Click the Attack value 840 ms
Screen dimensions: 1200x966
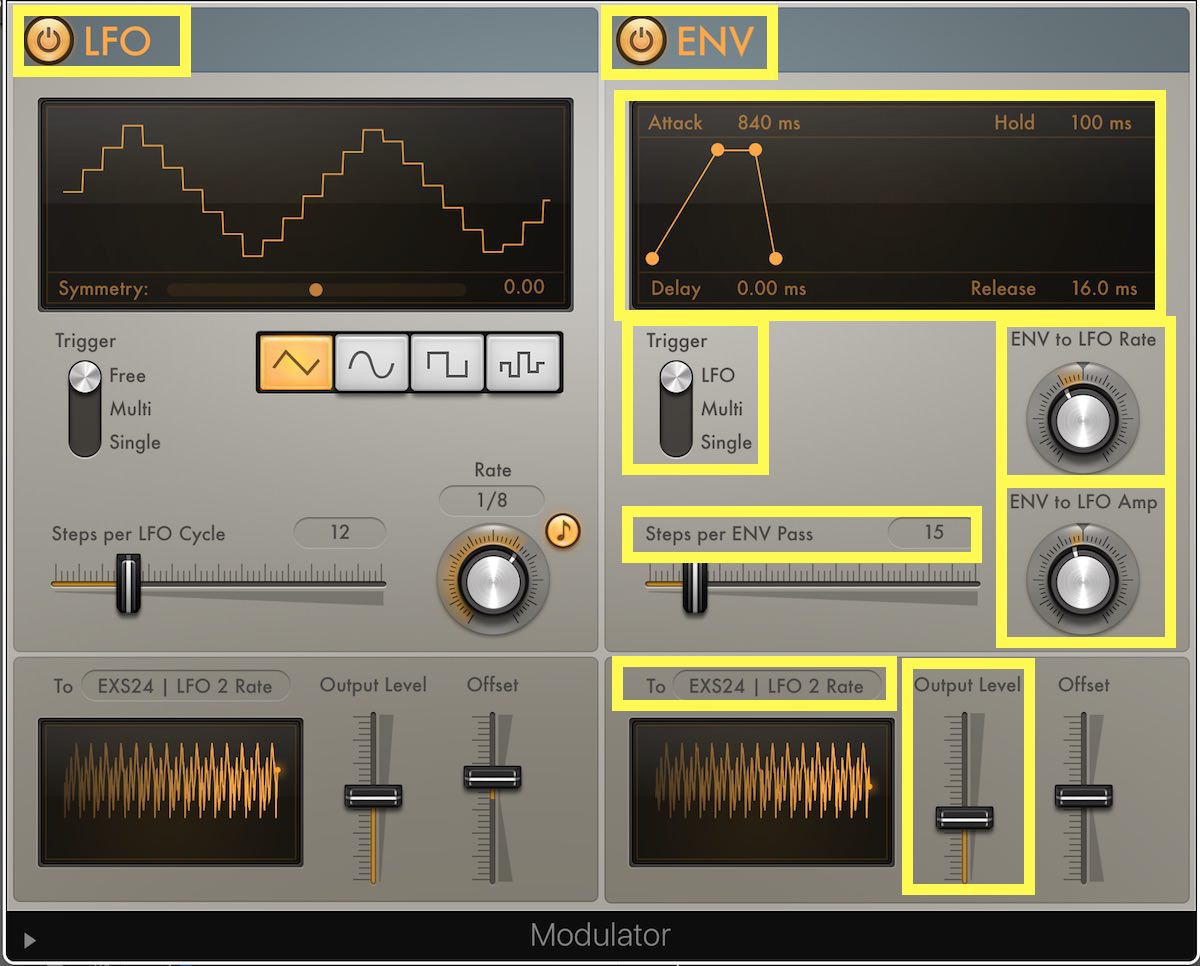pyautogui.click(x=769, y=123)
